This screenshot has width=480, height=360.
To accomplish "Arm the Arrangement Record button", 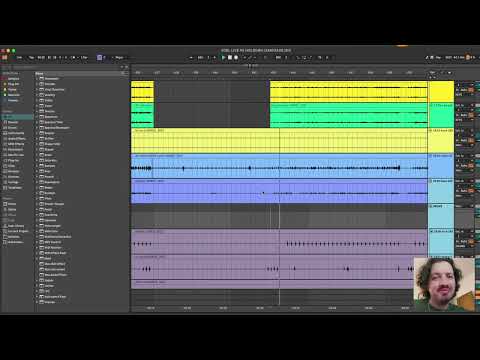I will [x=236, y=57].
